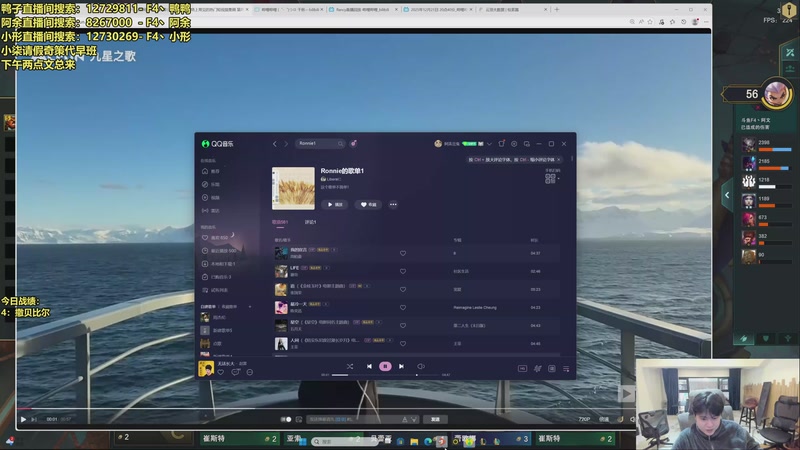Open the Video sidebar item
Screen dimensions: 800x450
pos(211,197)
